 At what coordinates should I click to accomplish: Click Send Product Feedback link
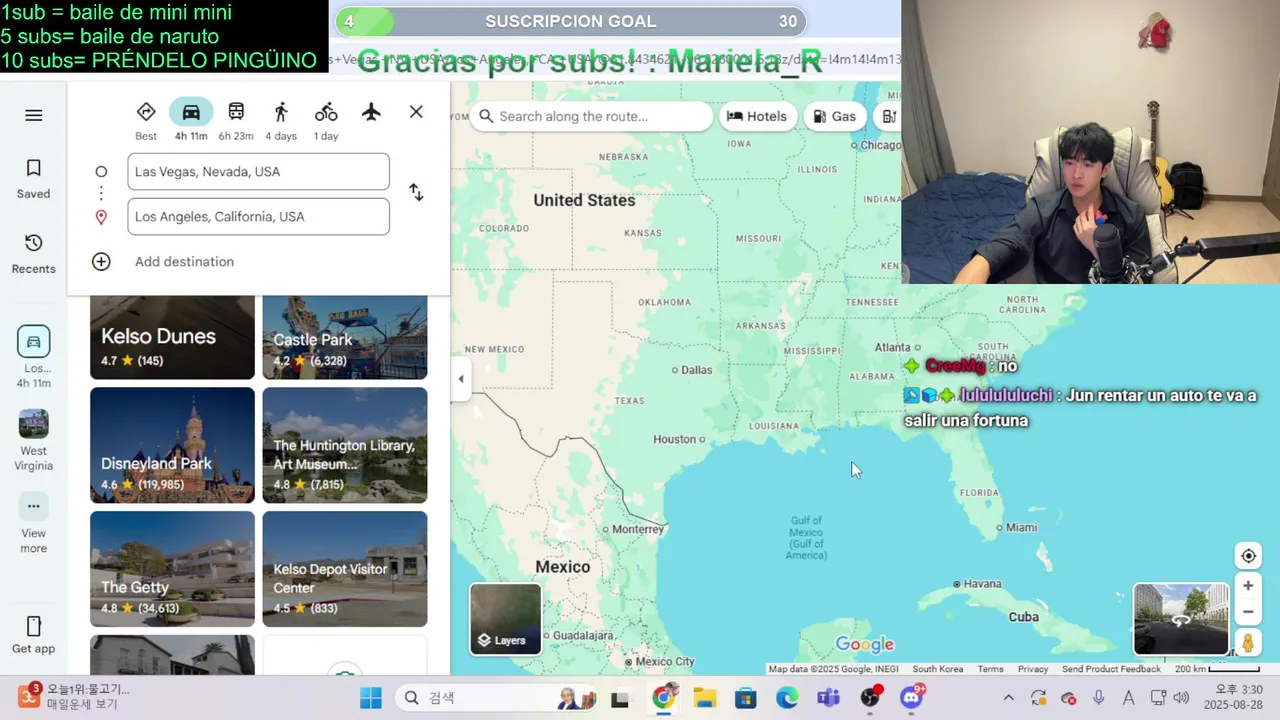(x=1111, y=669)
